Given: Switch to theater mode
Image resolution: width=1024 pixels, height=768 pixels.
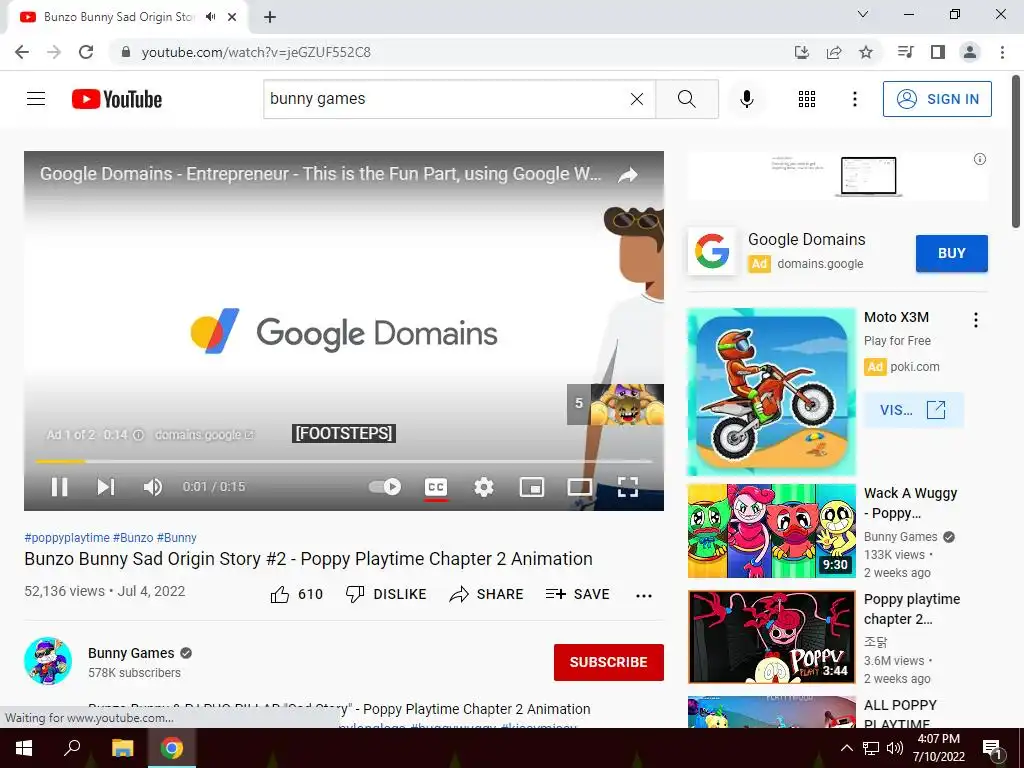Looking at the screenshot, I should [x=579, y=487].
